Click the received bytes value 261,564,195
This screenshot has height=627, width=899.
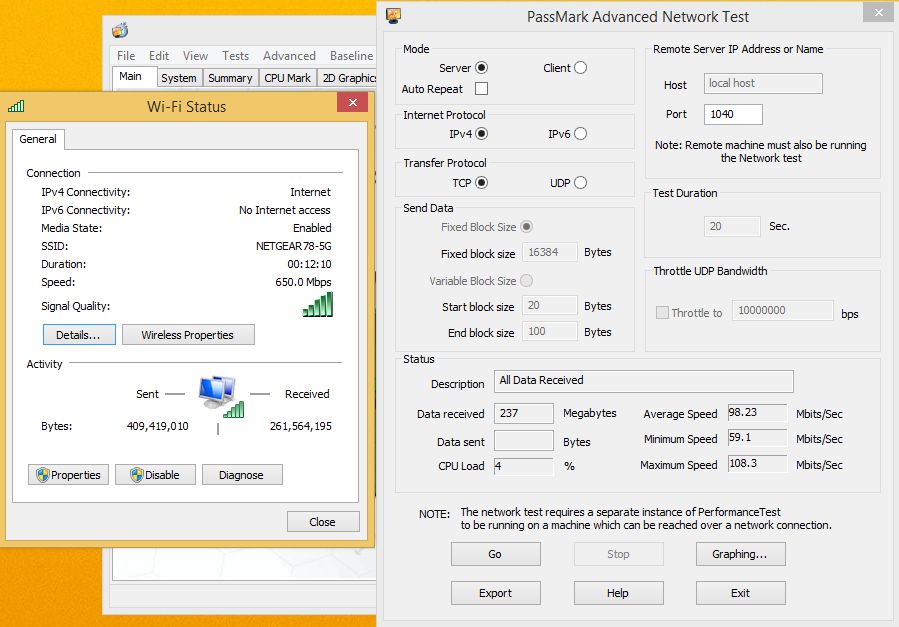pos(301,426)
